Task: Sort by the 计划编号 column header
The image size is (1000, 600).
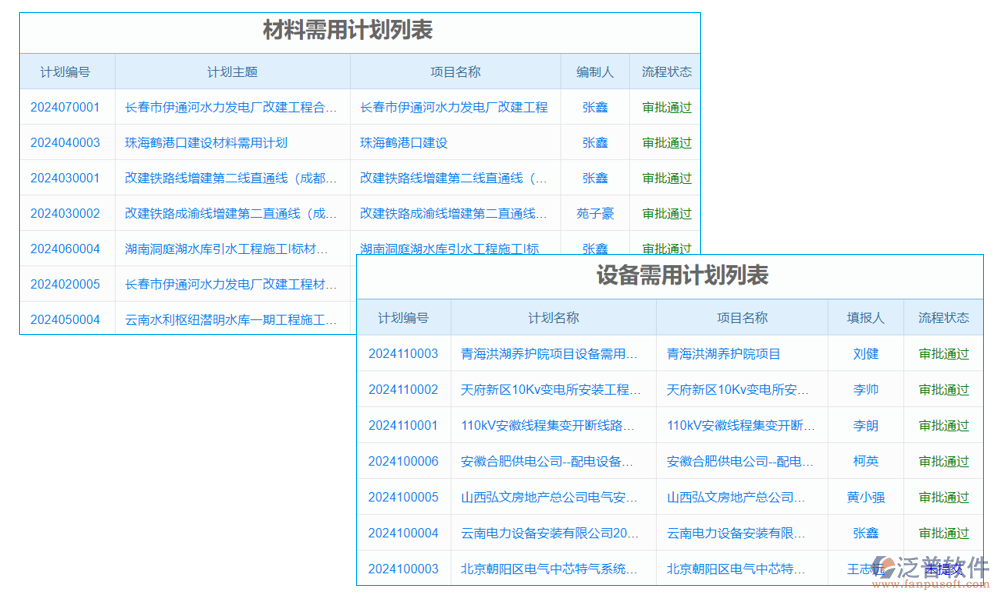Action: (x=66, y=71)
